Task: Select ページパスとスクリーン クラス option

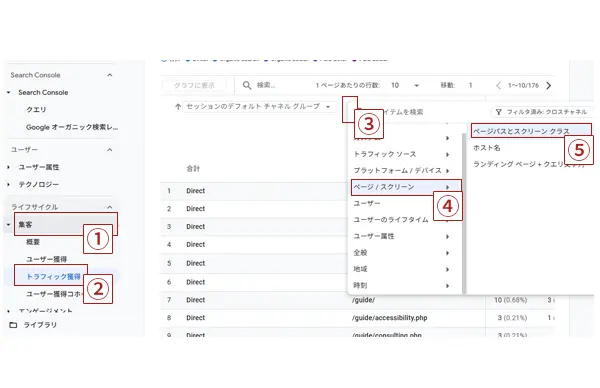Action: pos(531,131)
